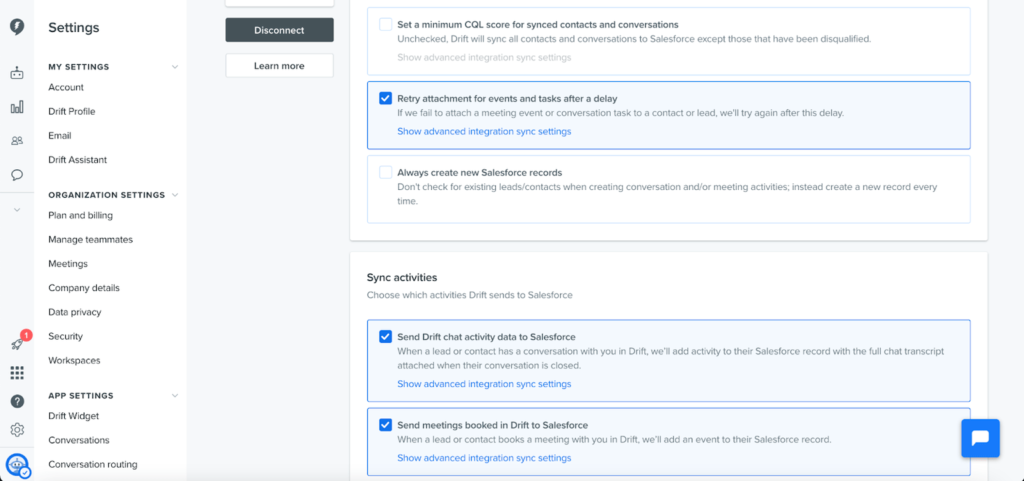Enable minimum CQL score checkbox
1024x481 pixels.
[x=385, y=25]
